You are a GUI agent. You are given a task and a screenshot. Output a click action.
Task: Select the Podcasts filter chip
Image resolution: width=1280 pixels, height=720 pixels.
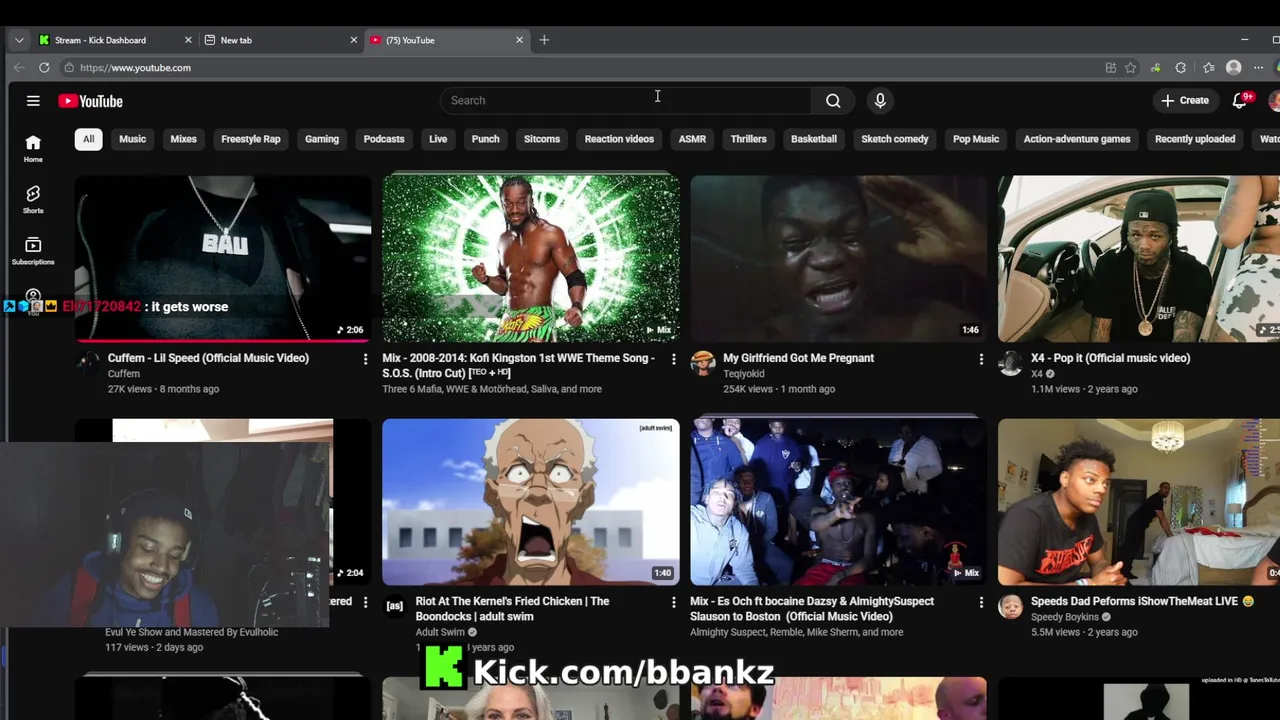pos(384,139)
